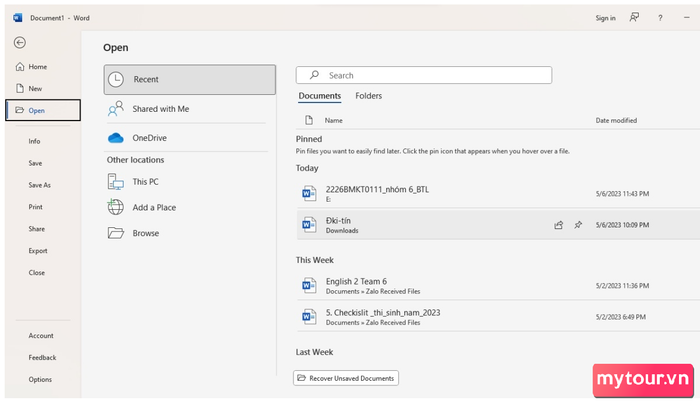Switch to the Folders tab

[x=368, y=96]
